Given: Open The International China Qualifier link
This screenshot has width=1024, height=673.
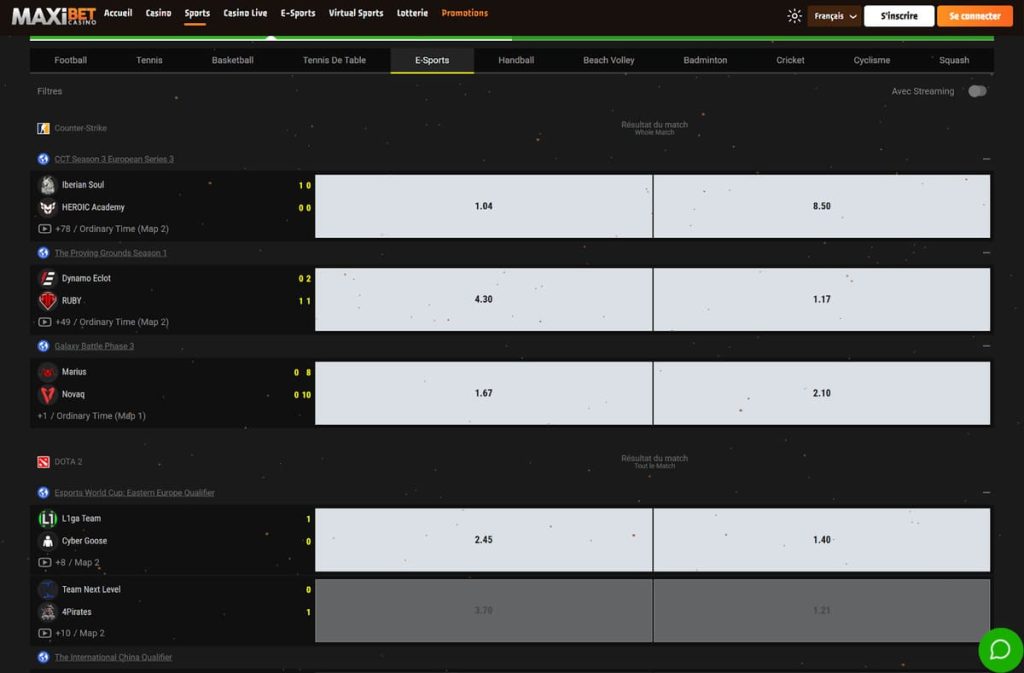Looking at the screenshot, I should 113,657.
